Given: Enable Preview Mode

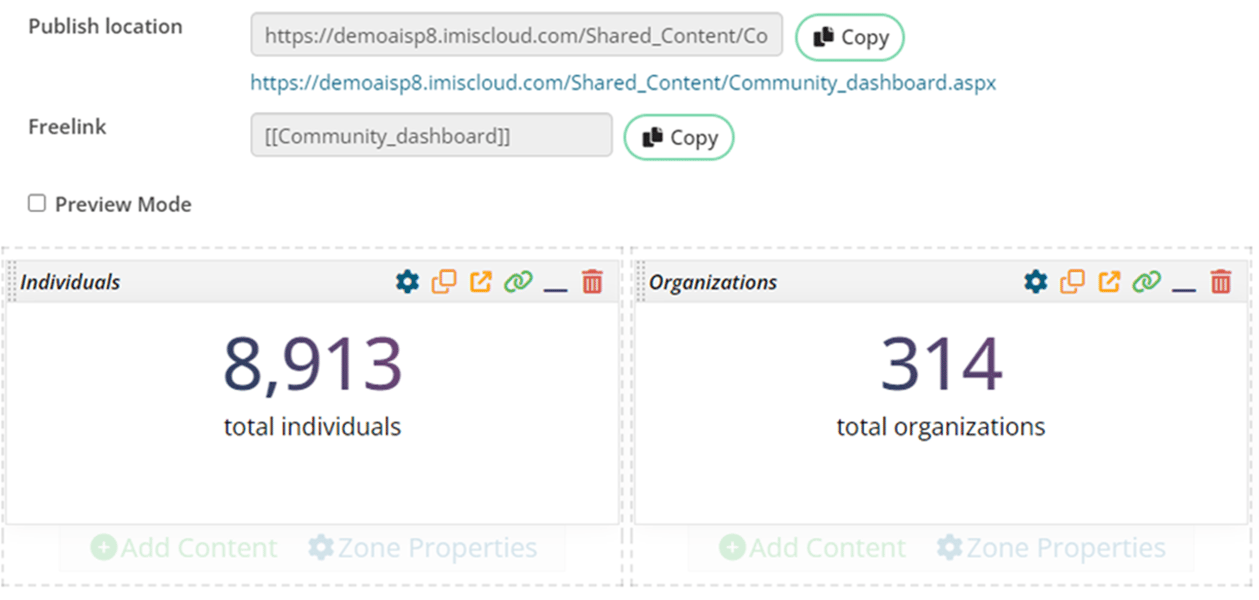Looking at the screenshot, I should (36, 202).
